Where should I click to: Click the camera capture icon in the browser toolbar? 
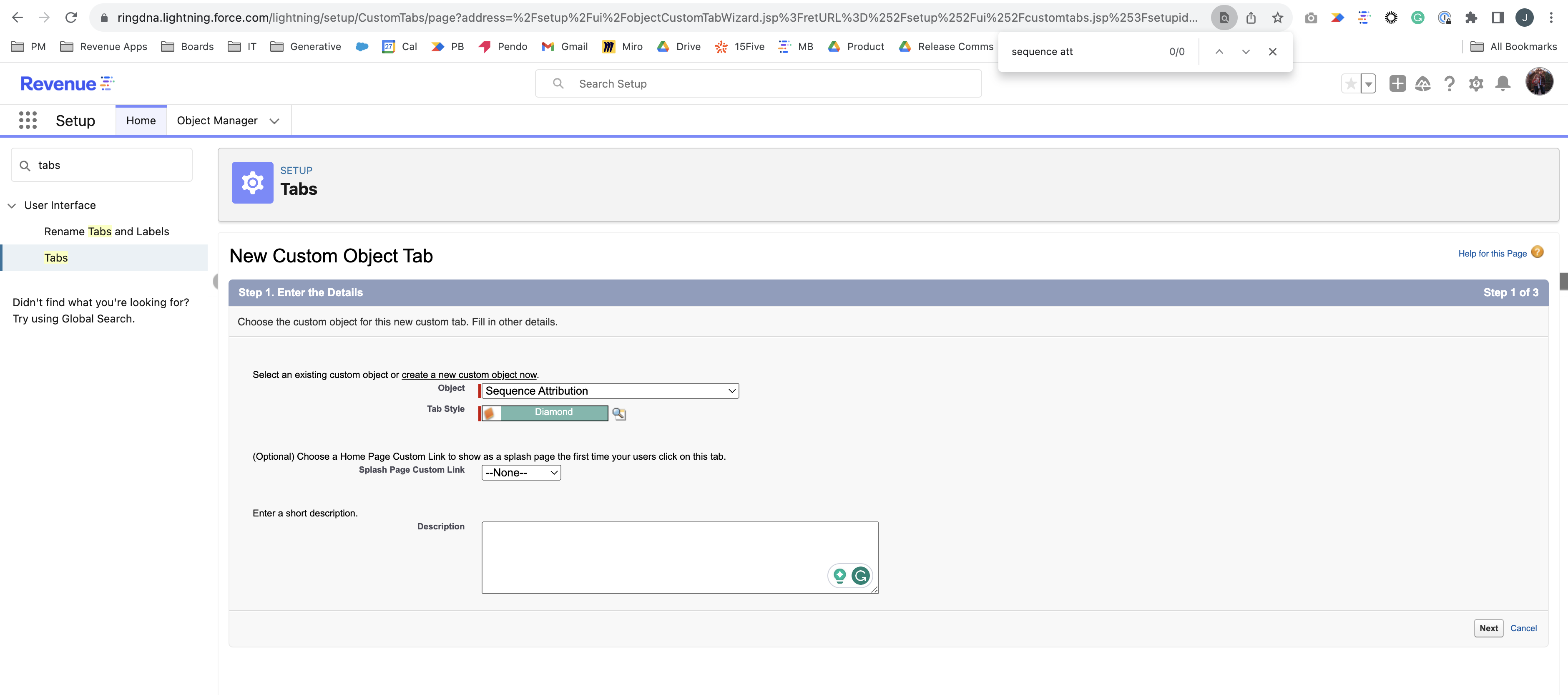tap(1311, 17)
